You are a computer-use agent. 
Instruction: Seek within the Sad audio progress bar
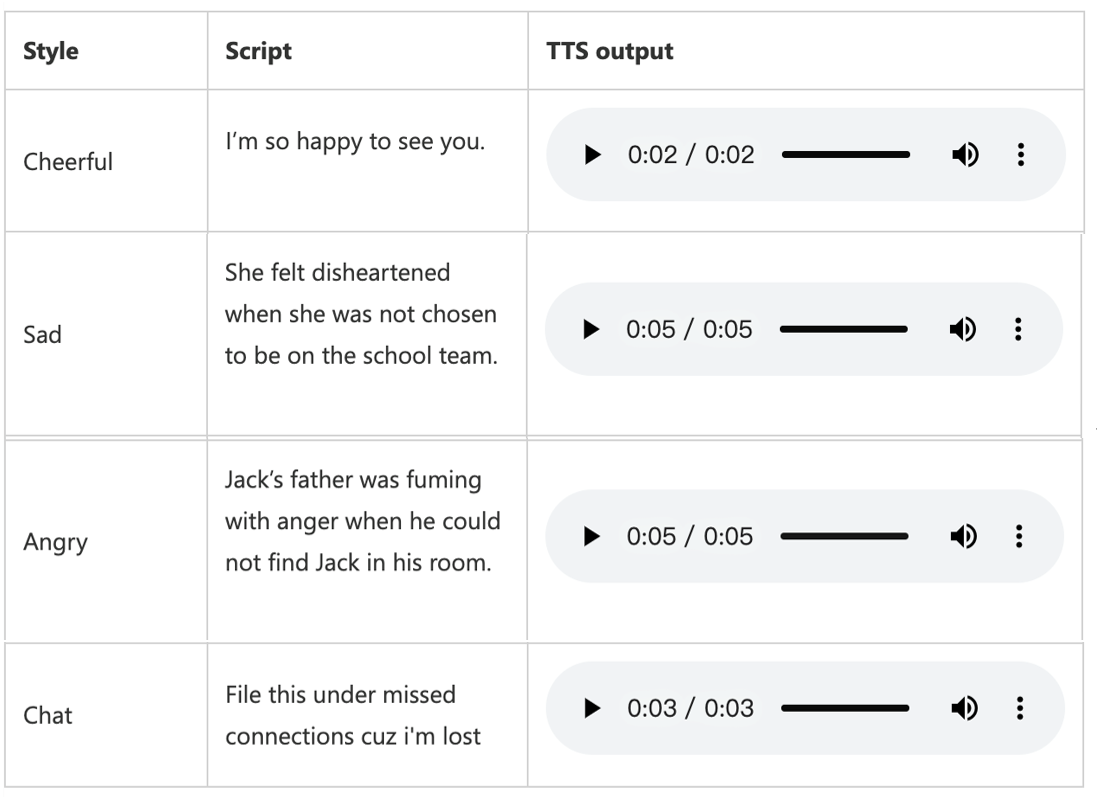pyautogui.click(x=844, y=329)
